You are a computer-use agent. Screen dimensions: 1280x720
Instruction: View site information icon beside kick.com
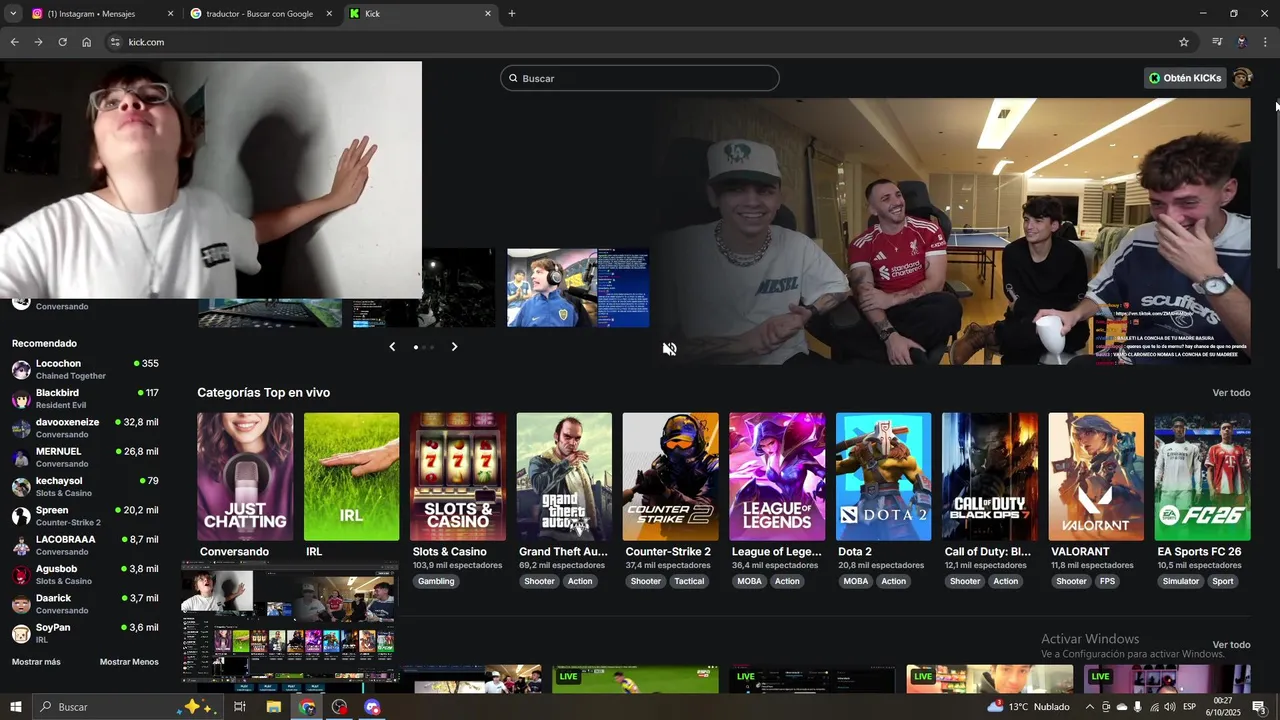pos(115,42)
